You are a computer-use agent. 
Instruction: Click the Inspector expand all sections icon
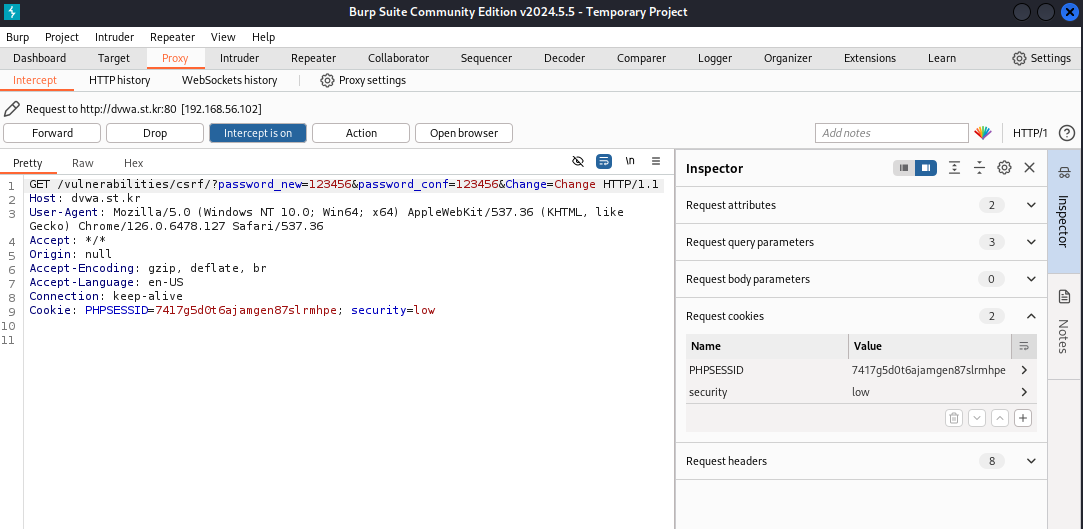tap(955, 168)
